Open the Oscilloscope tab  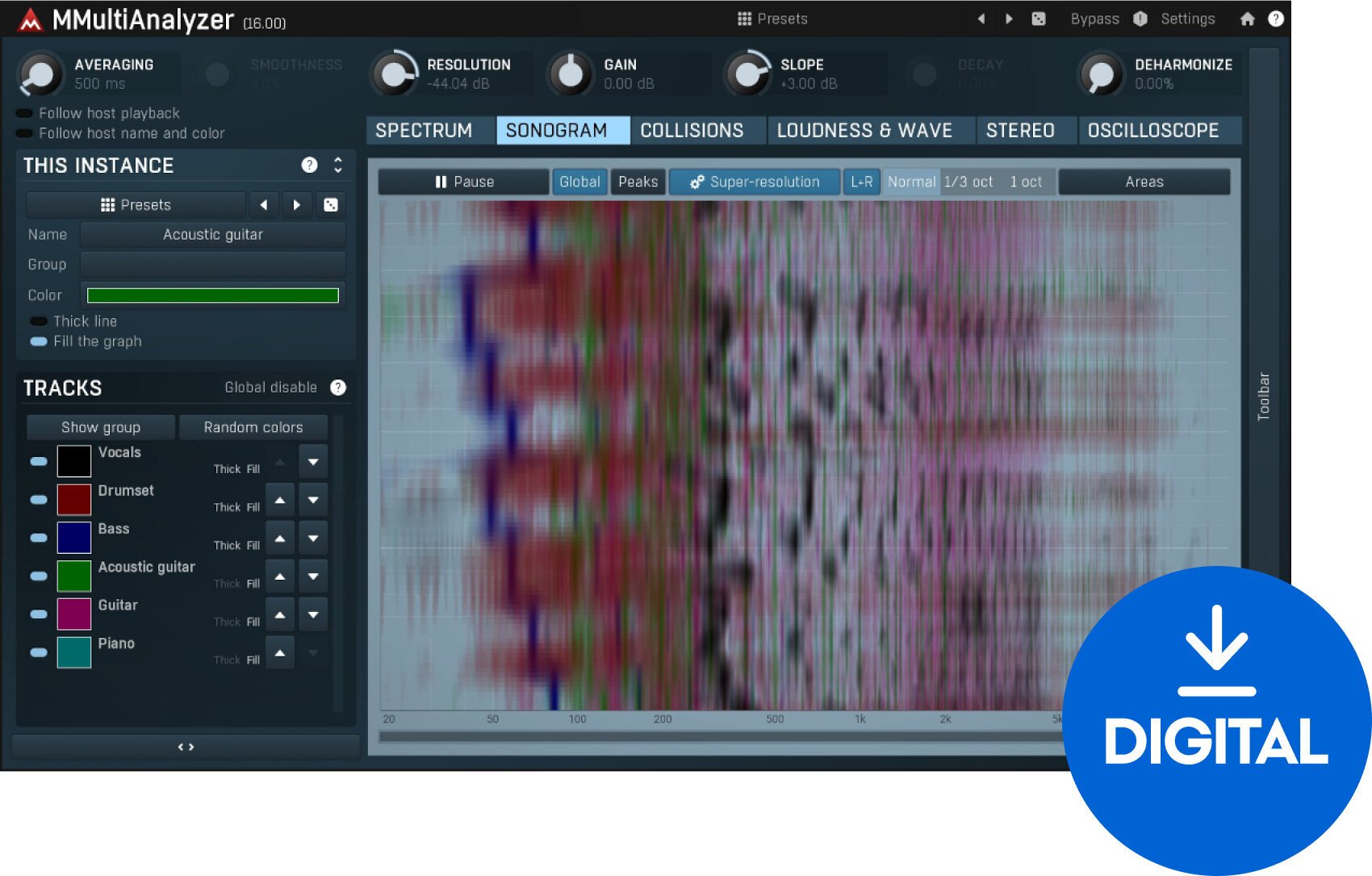1159,129
